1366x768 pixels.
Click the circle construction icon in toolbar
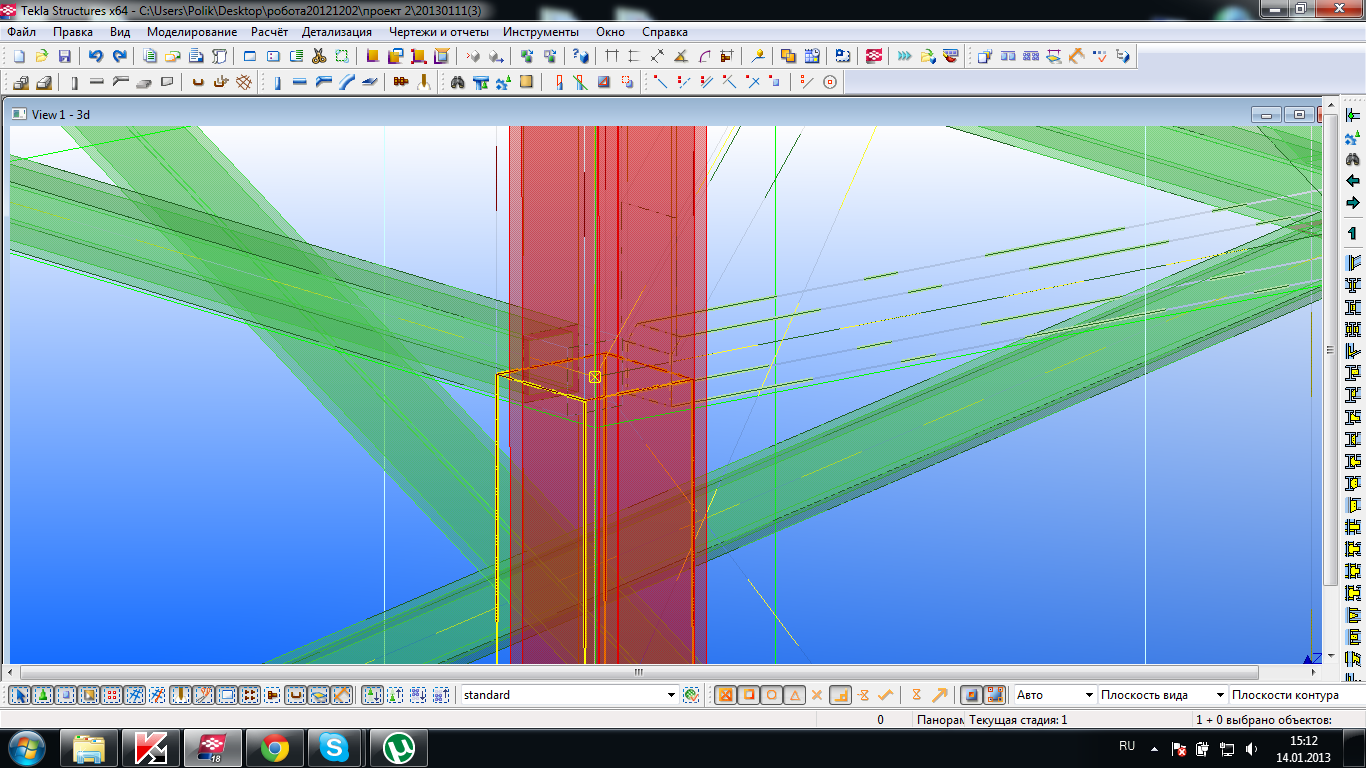(x=830, y=82)
